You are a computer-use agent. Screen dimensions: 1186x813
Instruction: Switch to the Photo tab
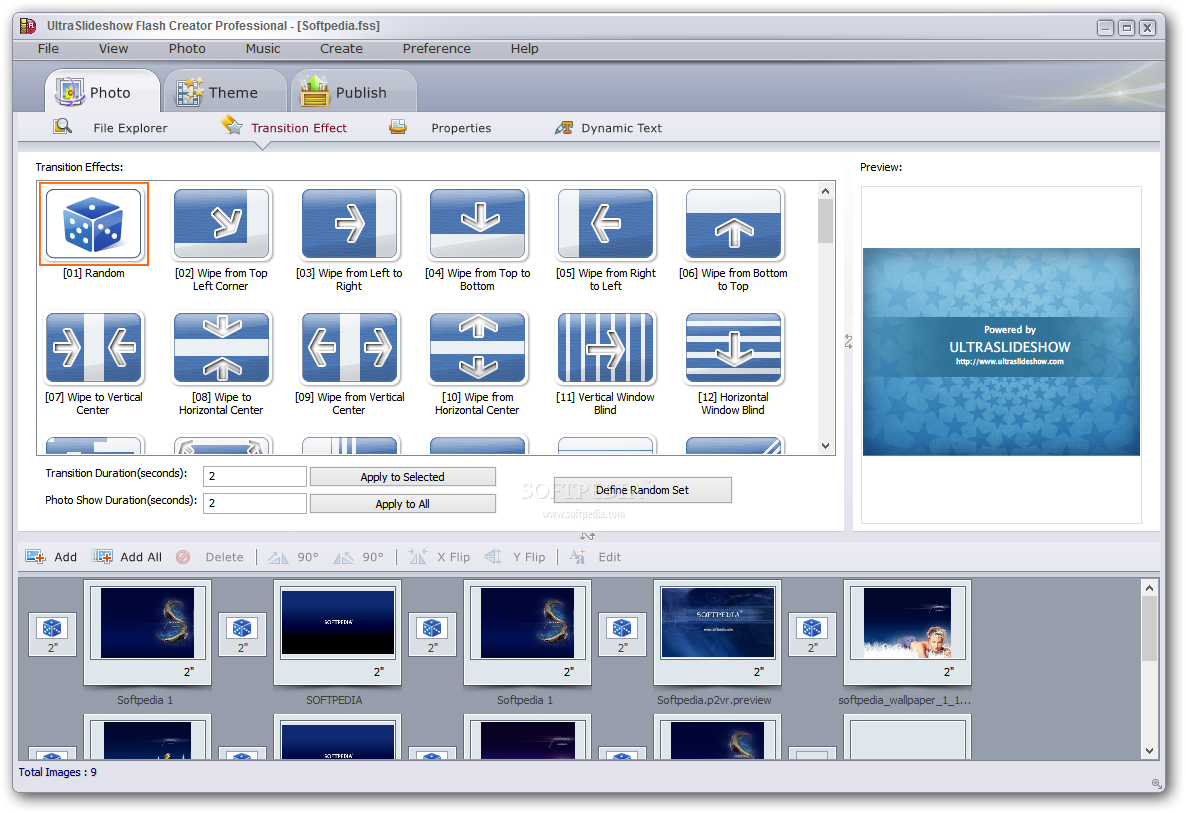[x=102, y=92]
